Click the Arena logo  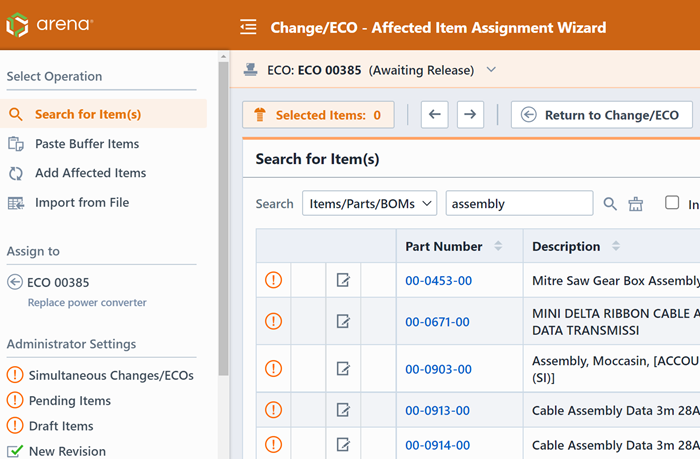click(50, 26)
